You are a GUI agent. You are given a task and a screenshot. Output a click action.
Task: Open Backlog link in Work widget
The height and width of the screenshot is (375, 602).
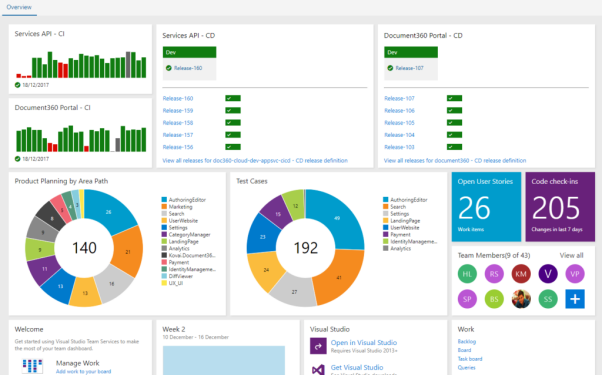(466, 341)
